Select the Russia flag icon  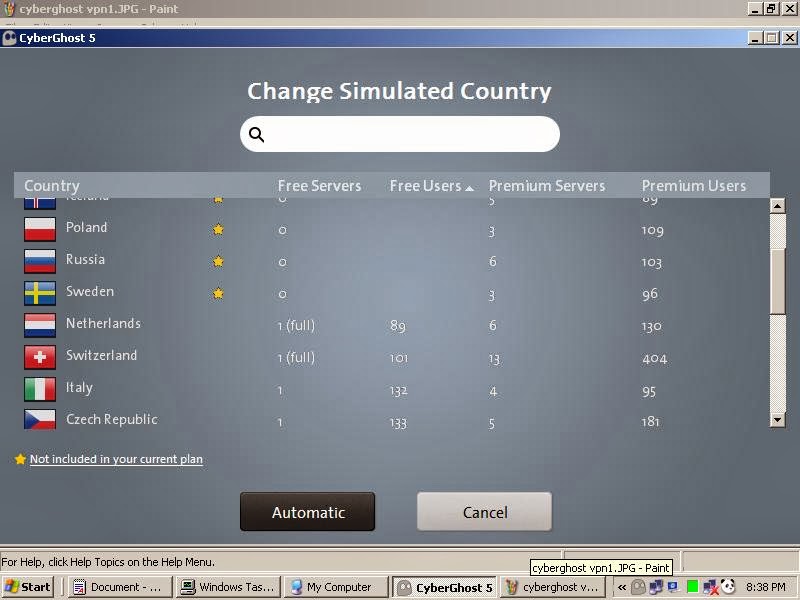click(x=40, y=261)
